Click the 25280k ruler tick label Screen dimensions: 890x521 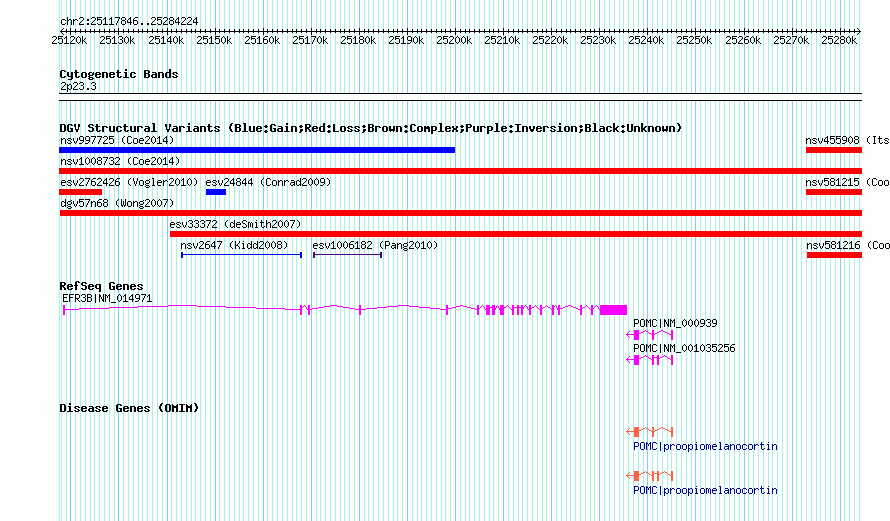click(839, 40)
